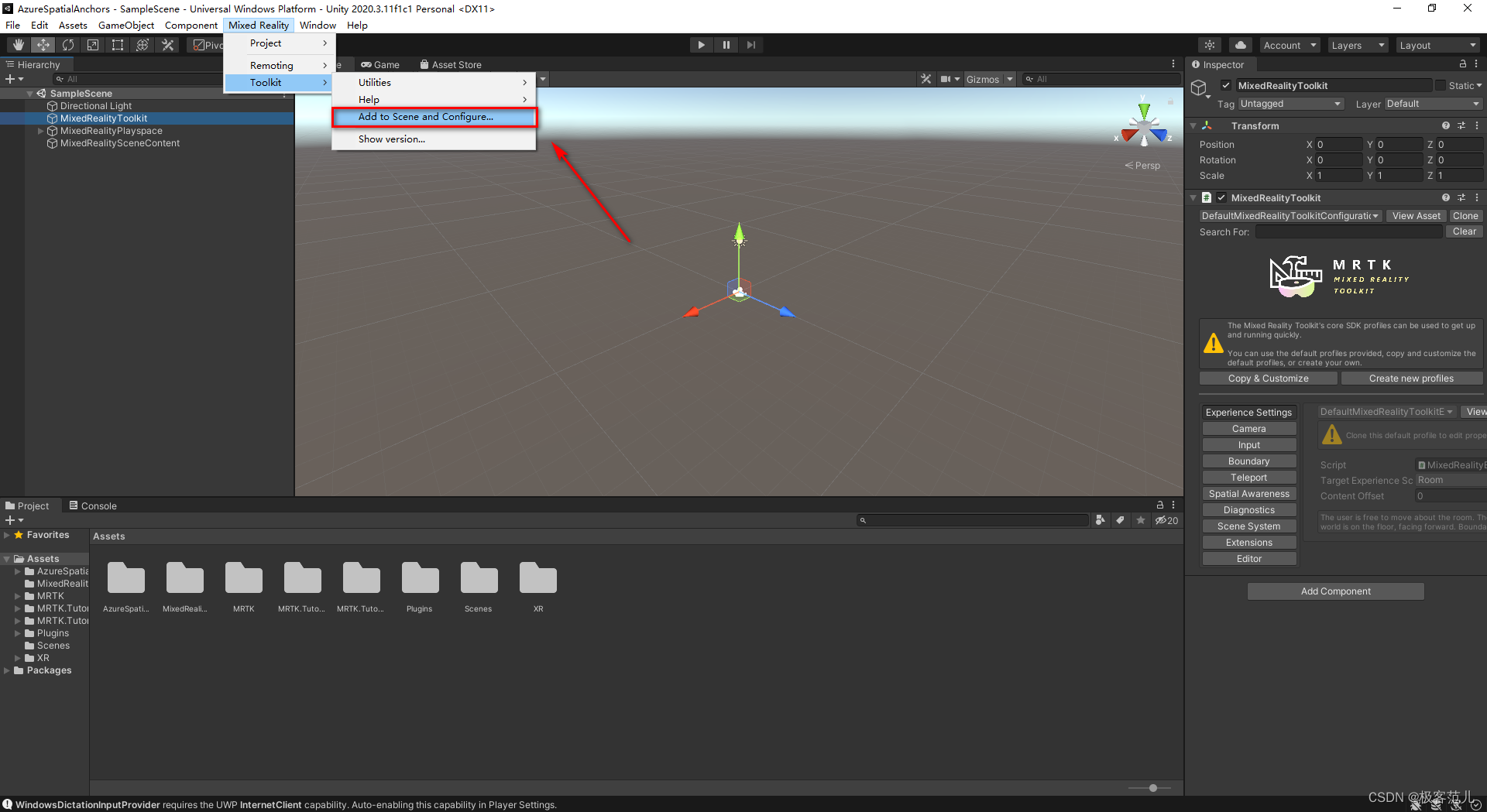Select the combined Transform tool
Image resolution: width=1487 pixels, height=812 pixels.
click(143, 45)
